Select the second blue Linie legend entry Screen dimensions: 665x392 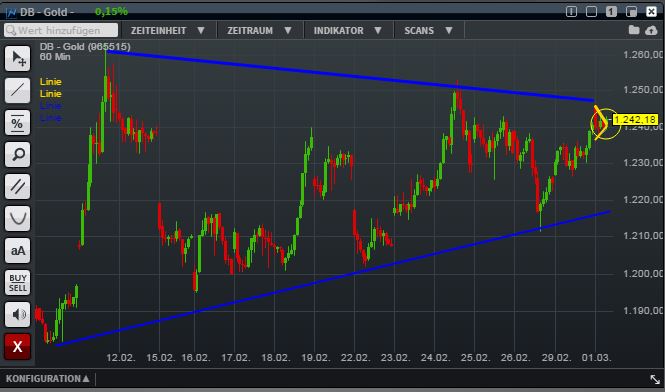50,118
